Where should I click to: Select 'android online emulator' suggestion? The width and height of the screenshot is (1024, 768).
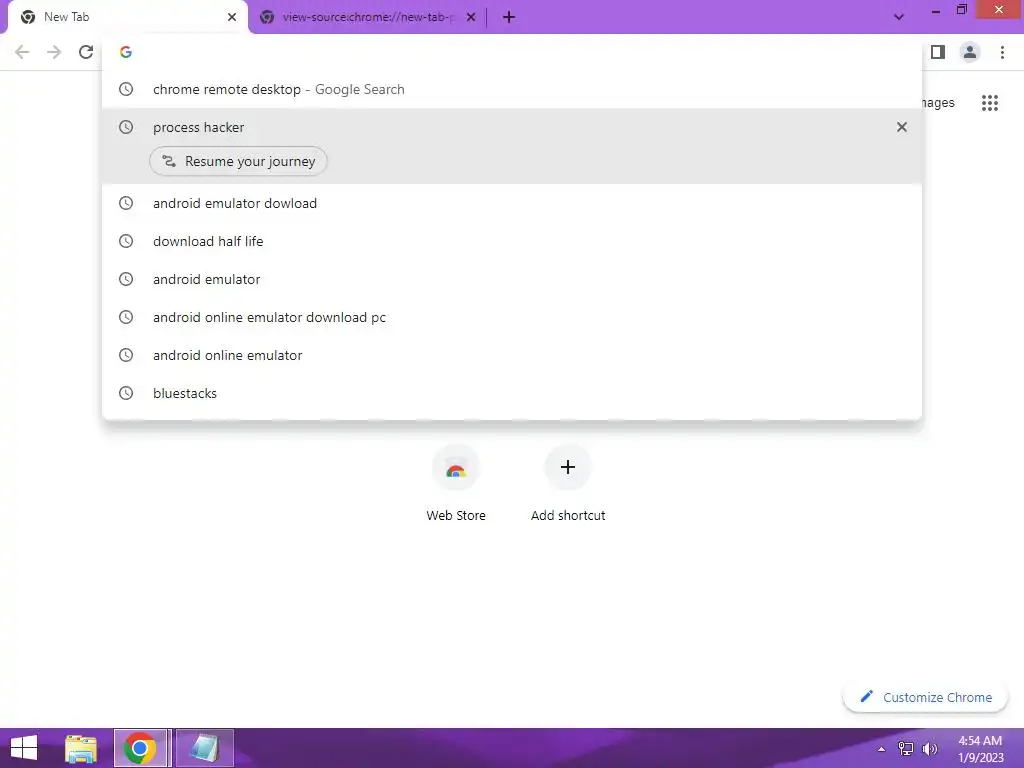coord(512,355)
